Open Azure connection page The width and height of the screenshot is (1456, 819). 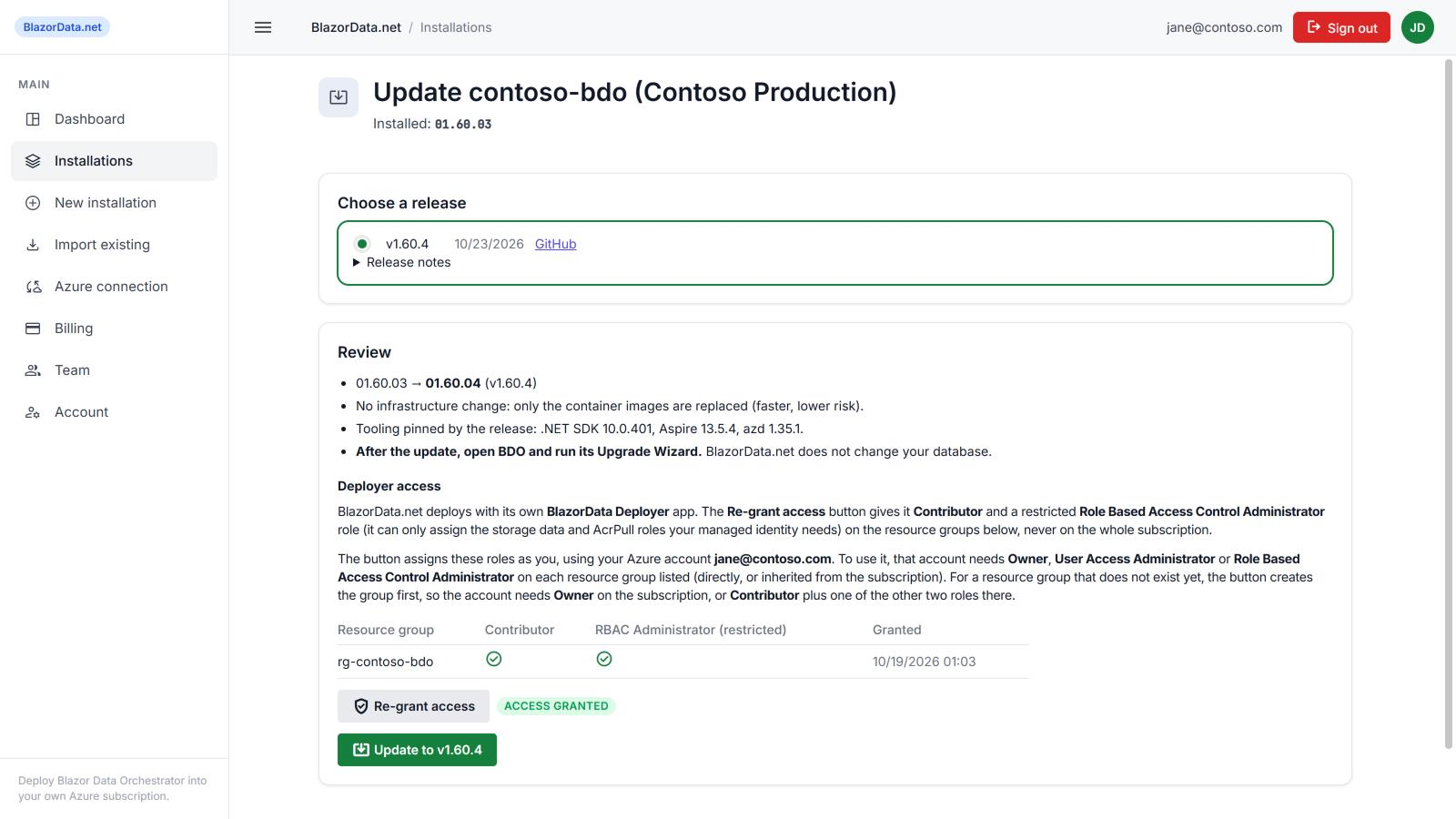click(x=114, y=287)
